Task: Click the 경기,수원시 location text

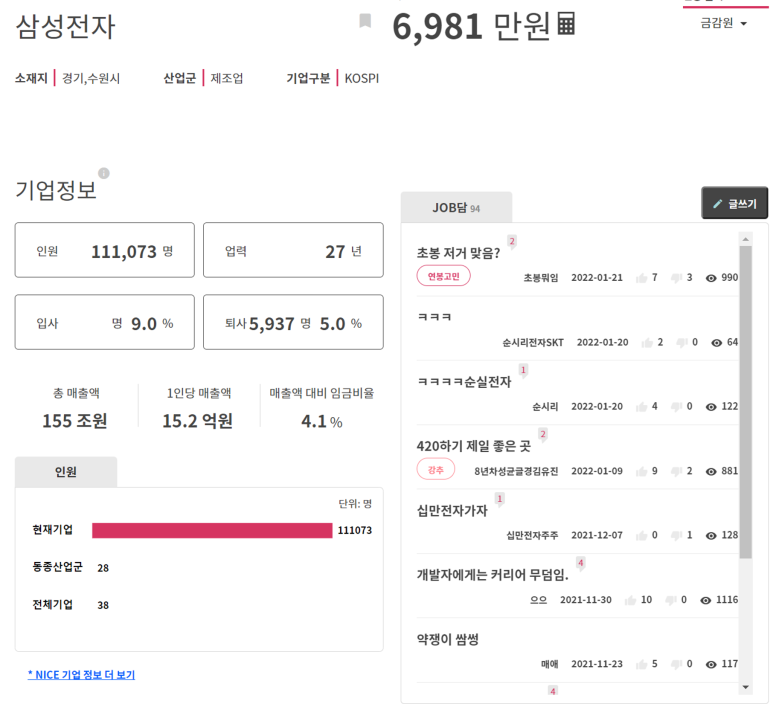Action: pos(91,78)
